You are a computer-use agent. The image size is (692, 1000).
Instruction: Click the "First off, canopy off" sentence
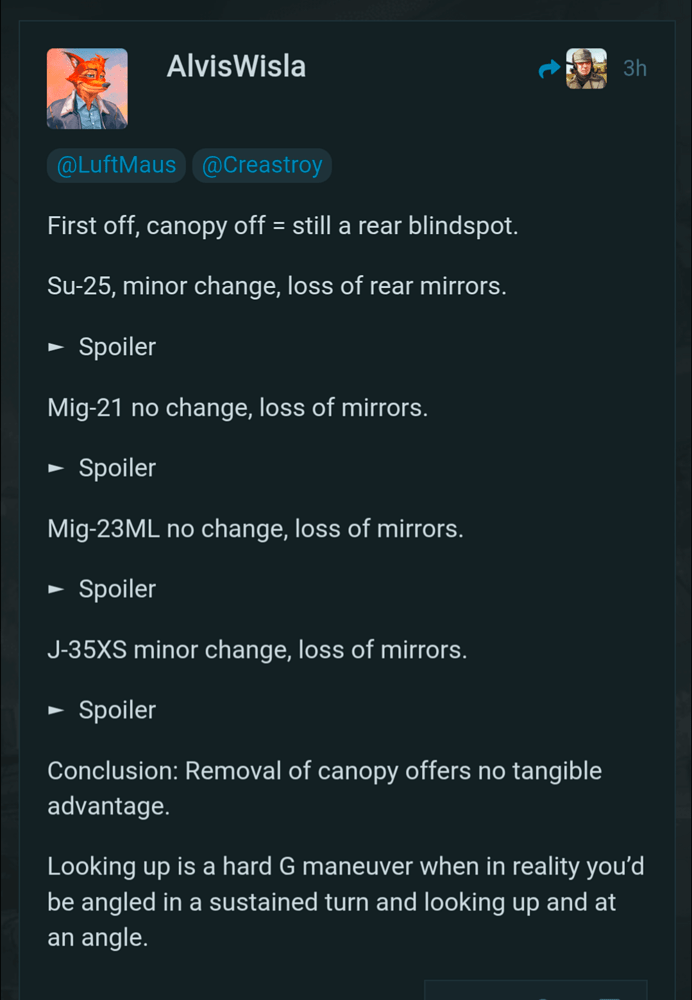click(282, 226)
